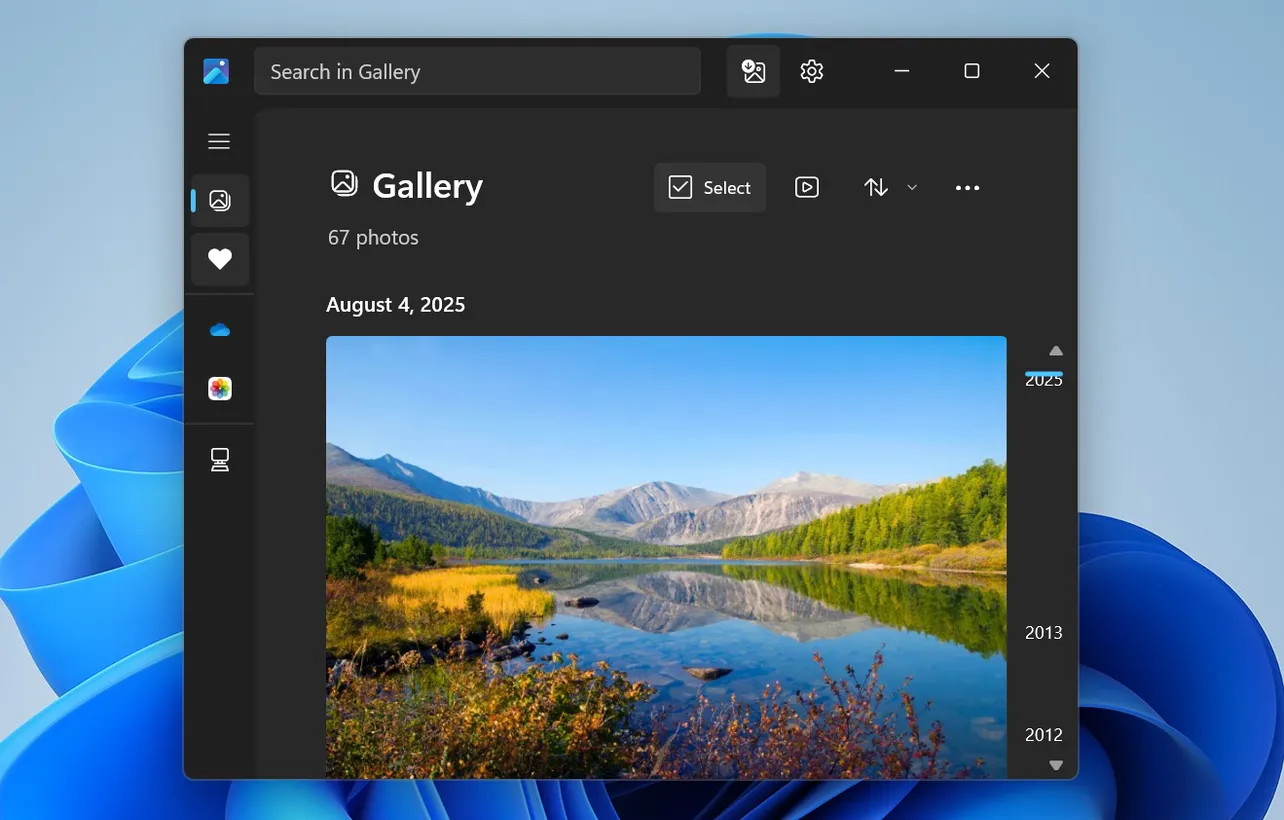Open the See more overflow menu options
Image resolution: width=1284 pixels, height=820 pixels.
tap(967, 186)
